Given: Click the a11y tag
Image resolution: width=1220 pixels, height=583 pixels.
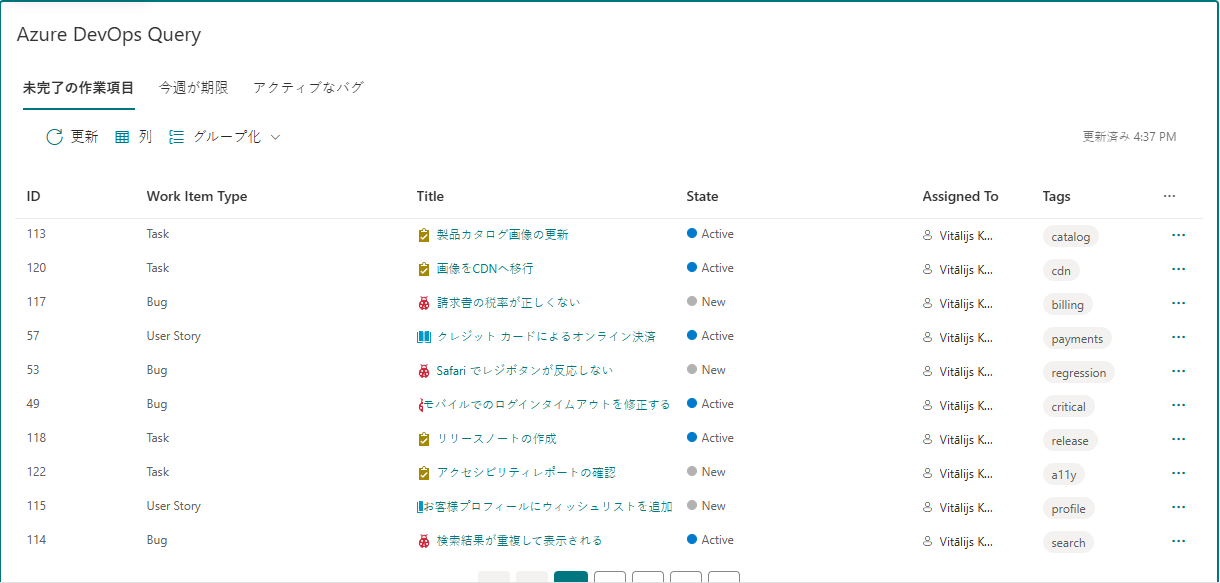Looking at the screenshot, I should (x=1063, y=475).
